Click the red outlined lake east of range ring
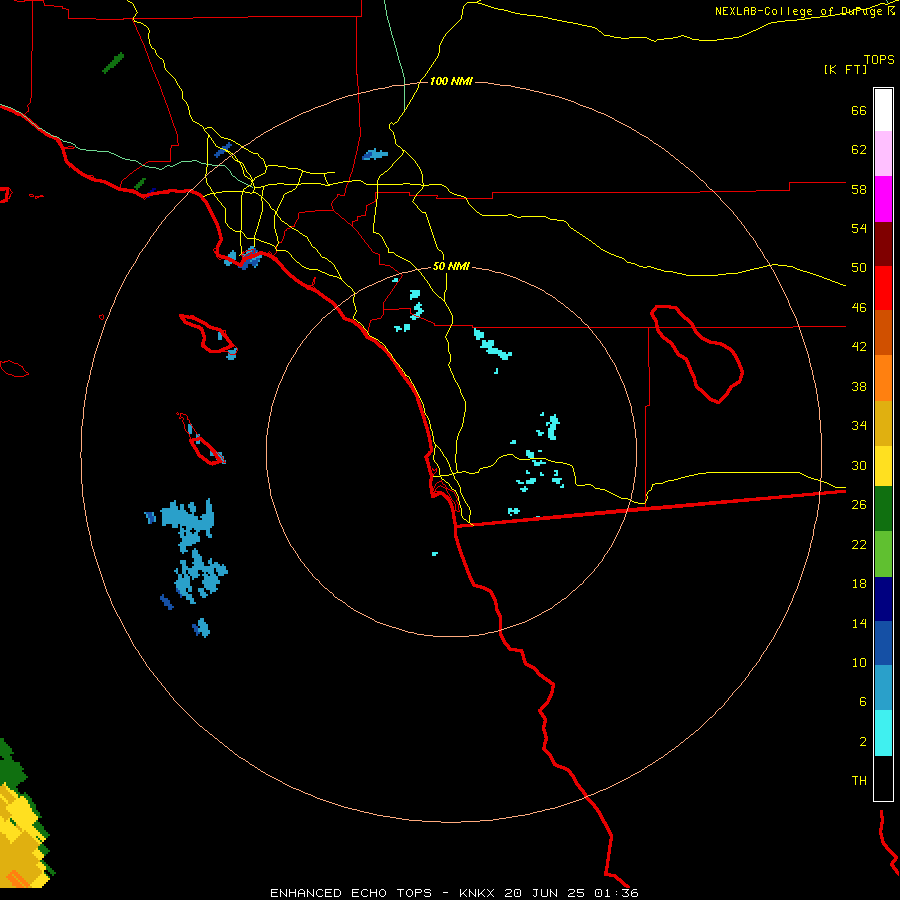Viewport: 900px width, 900px height. 697,354
